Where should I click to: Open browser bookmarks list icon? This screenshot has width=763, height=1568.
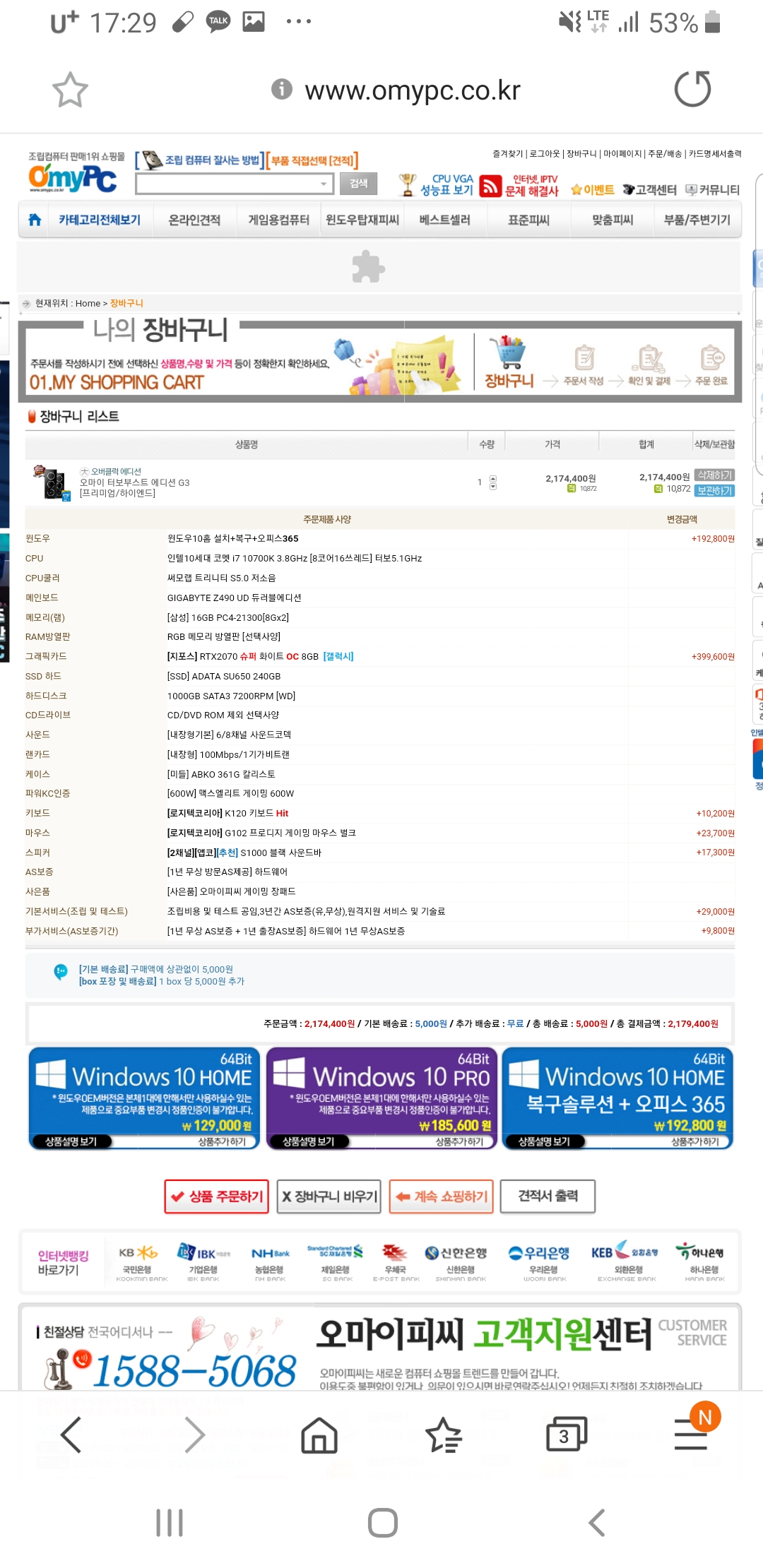point(443,1435)
